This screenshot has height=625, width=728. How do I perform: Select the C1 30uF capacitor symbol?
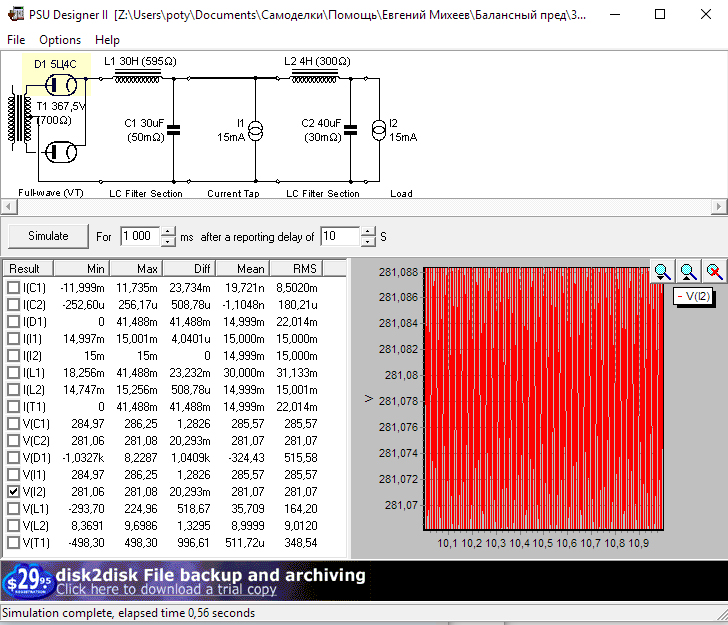[174, 129]
